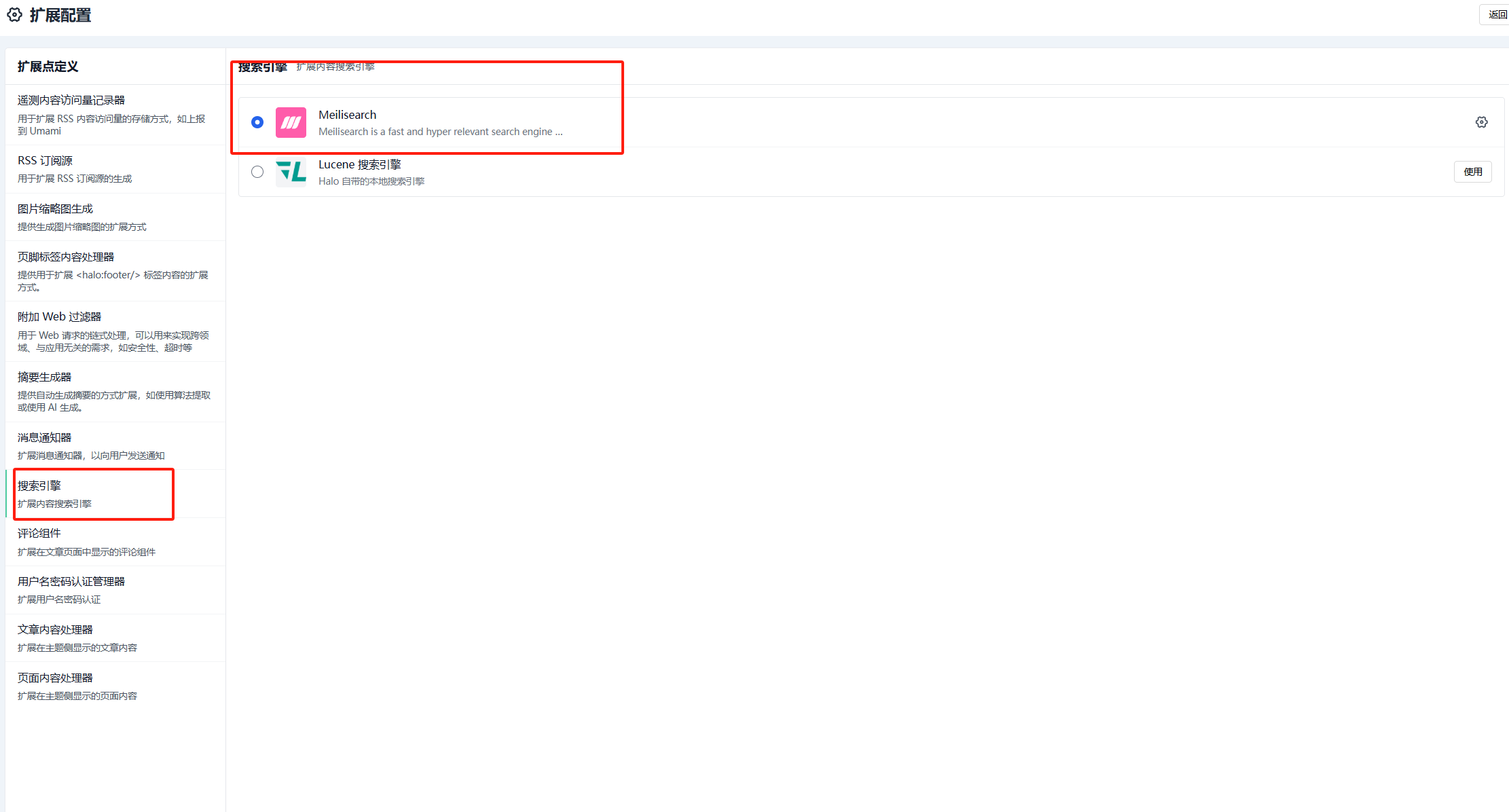The image size is (1509, 812).
Task: Select 用户名密码认证管理器 in sidebar
Action: (71, 582)
